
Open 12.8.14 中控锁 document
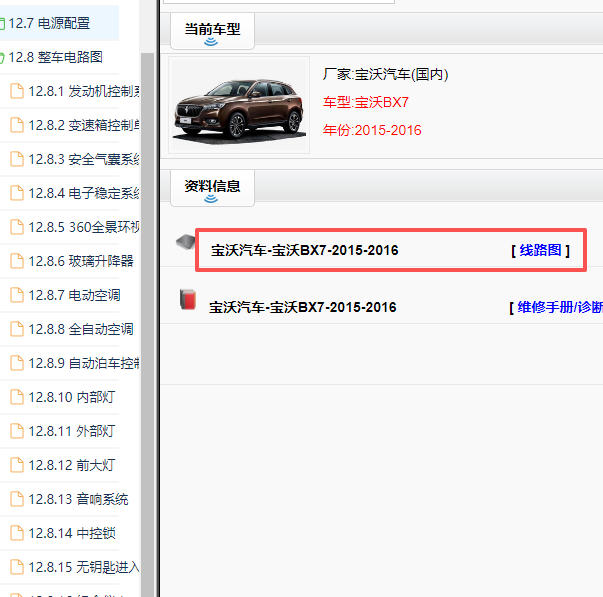(72, 534)
